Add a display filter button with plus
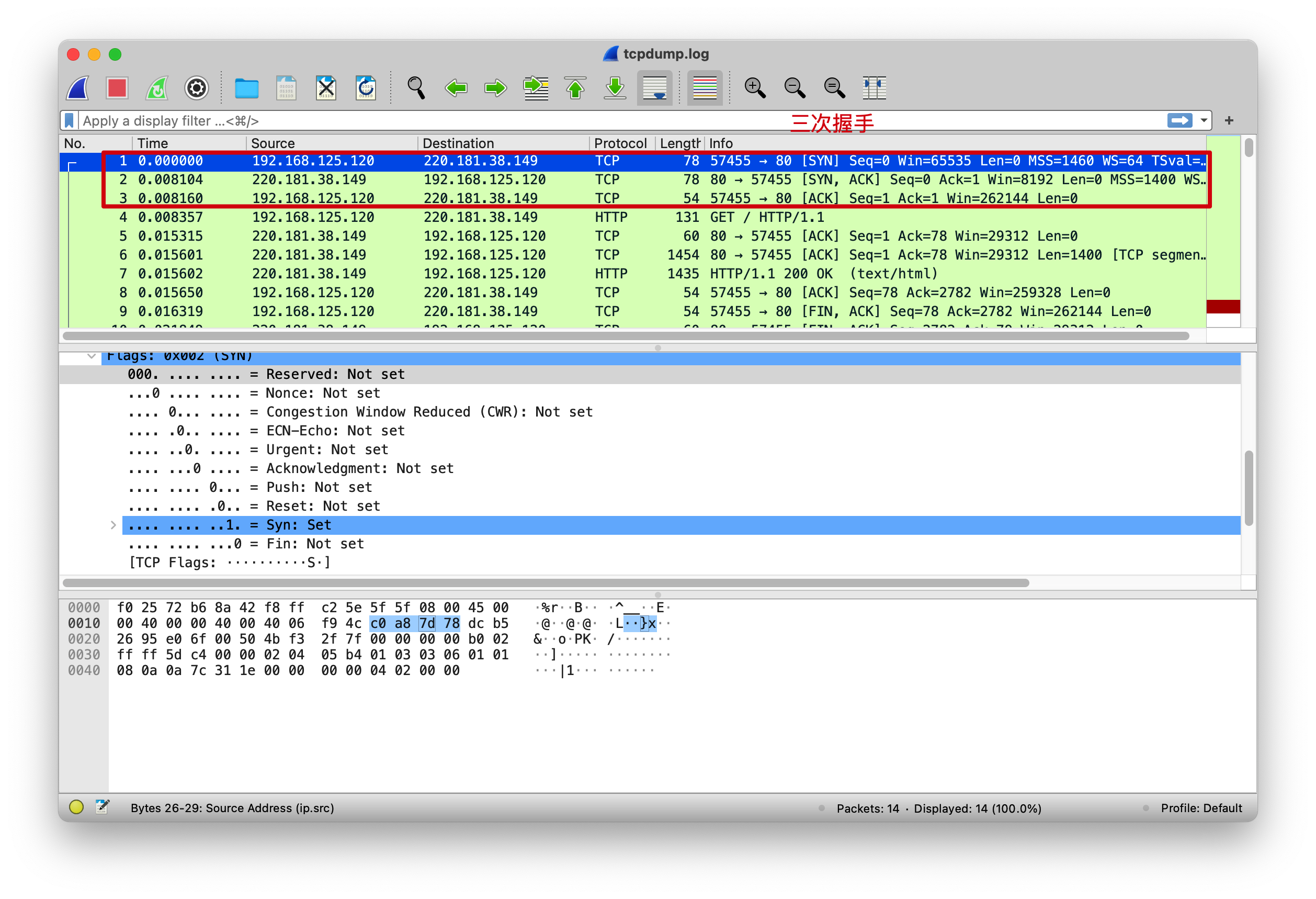 1229,121
